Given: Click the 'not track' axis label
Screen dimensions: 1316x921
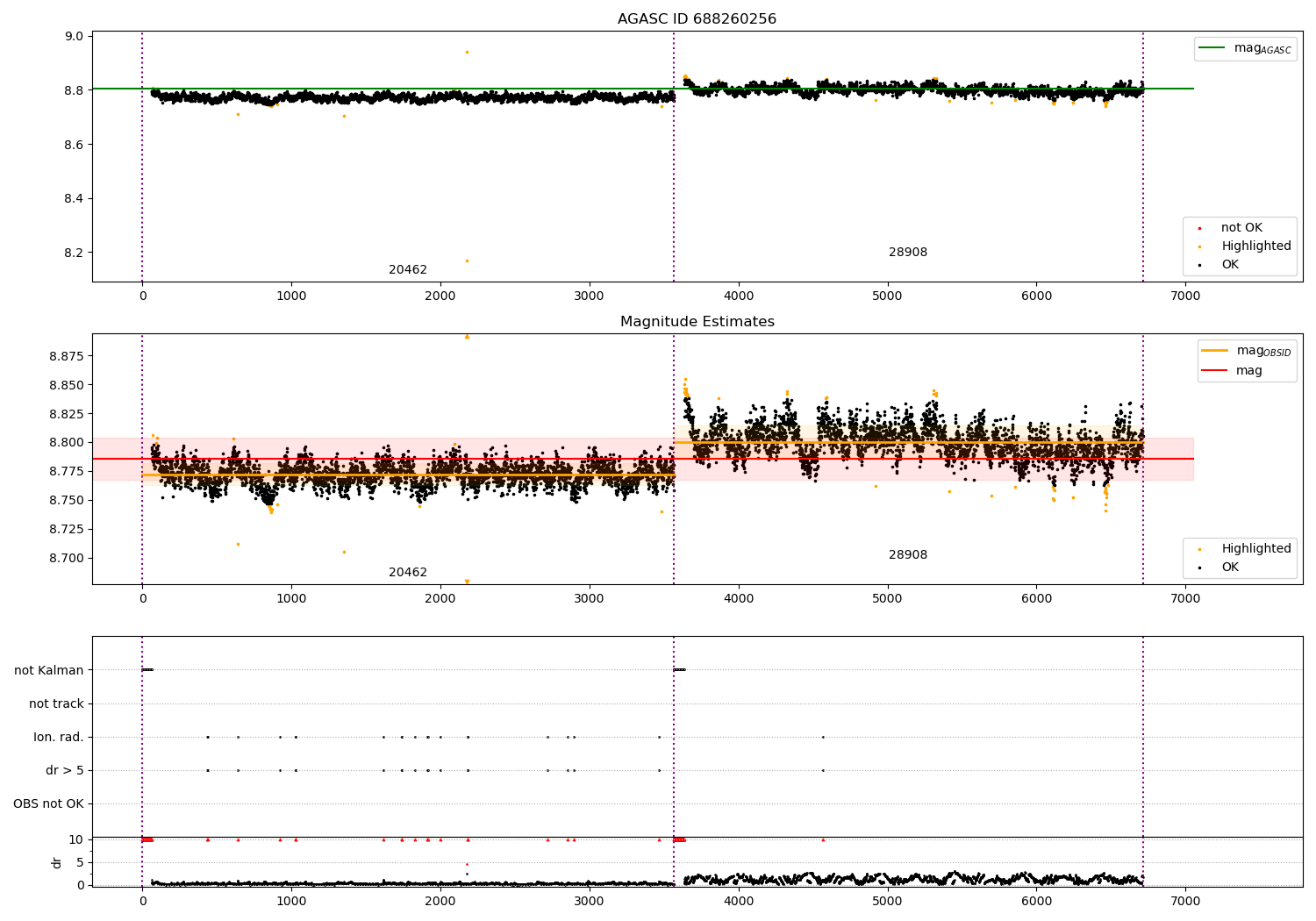Looking at the screenshot, I should (56, 703).
